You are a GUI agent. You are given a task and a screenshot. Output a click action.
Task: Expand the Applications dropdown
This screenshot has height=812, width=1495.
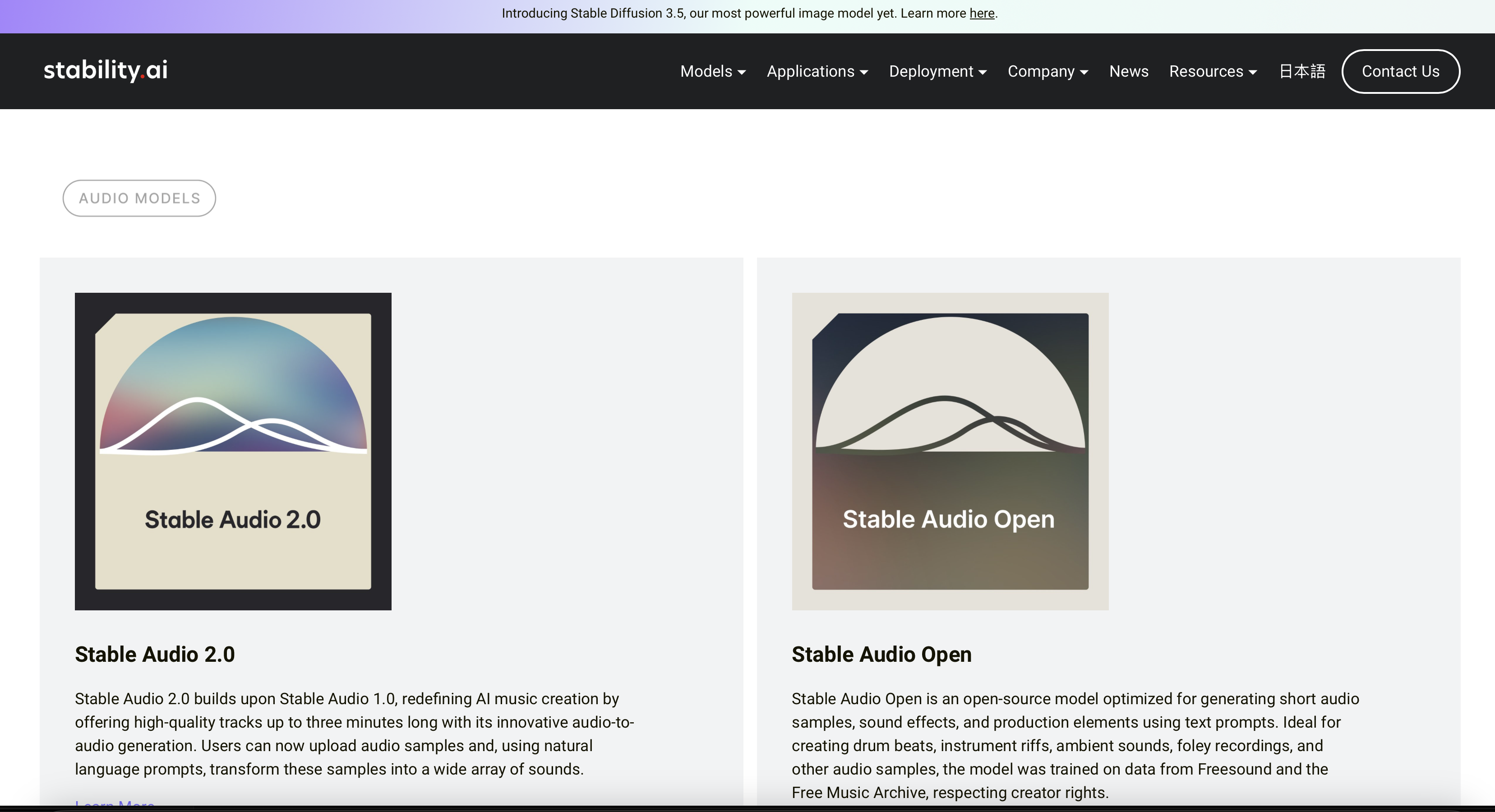pyautogui.click(x=817, y=71)
